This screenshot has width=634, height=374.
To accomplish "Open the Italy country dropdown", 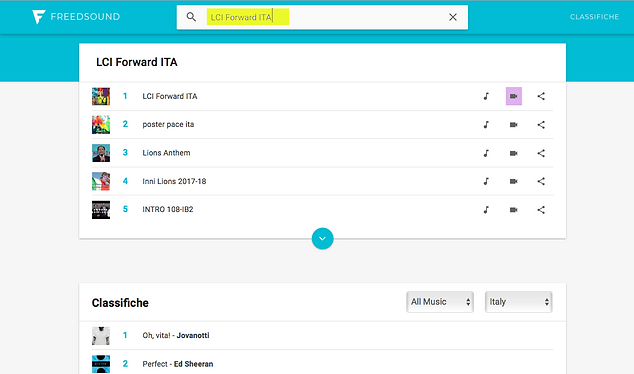I will [518, 302].
